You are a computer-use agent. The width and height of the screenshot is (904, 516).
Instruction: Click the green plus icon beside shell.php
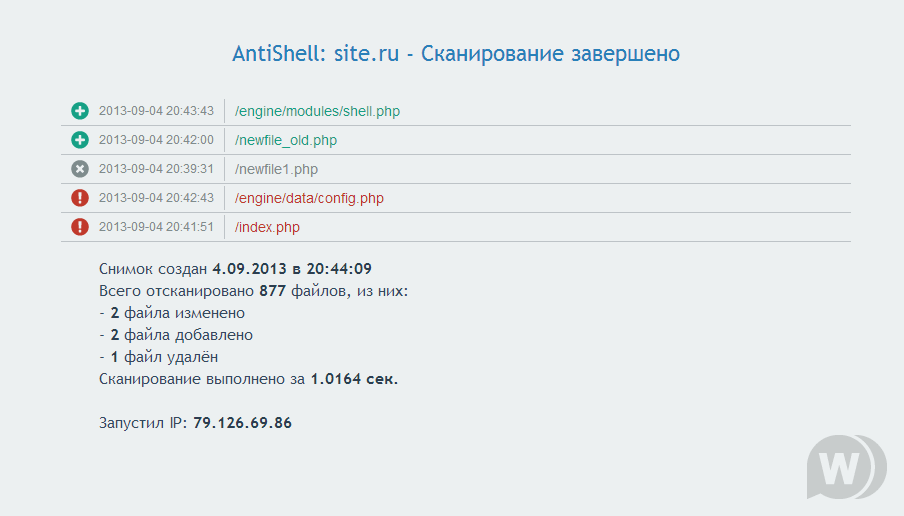[80, 111]
